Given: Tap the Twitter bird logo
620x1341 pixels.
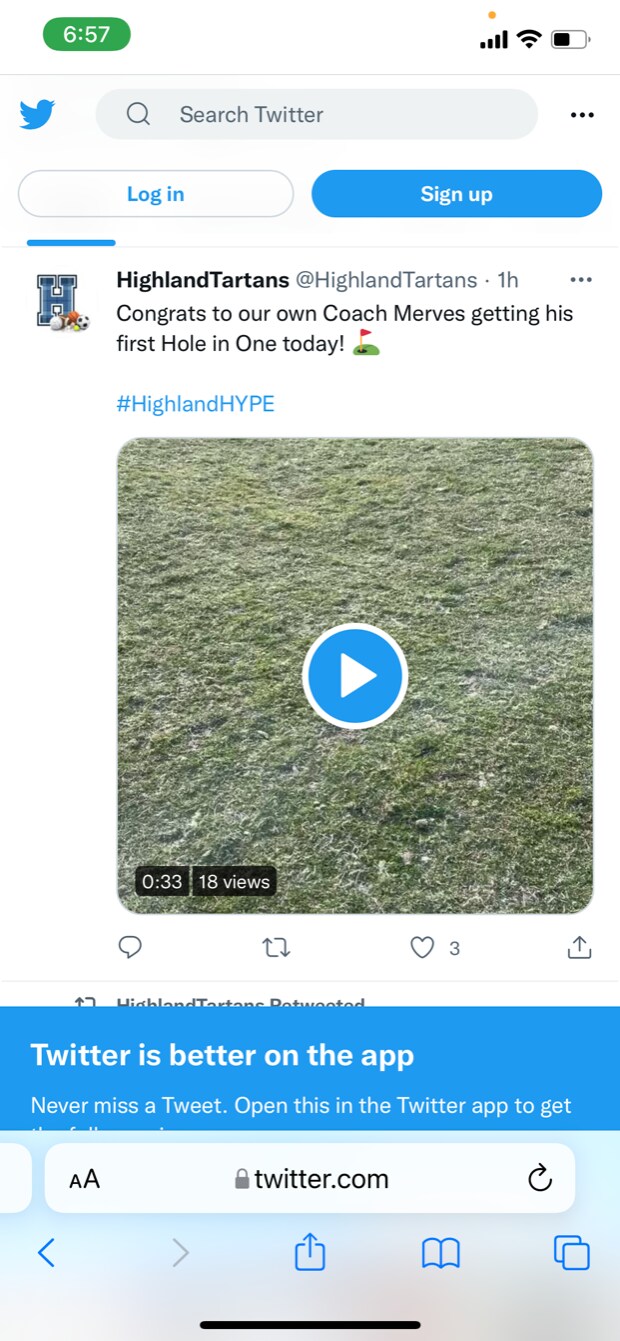Looking at the screenshot, I should pyautogui.click(x=37, y=115).
